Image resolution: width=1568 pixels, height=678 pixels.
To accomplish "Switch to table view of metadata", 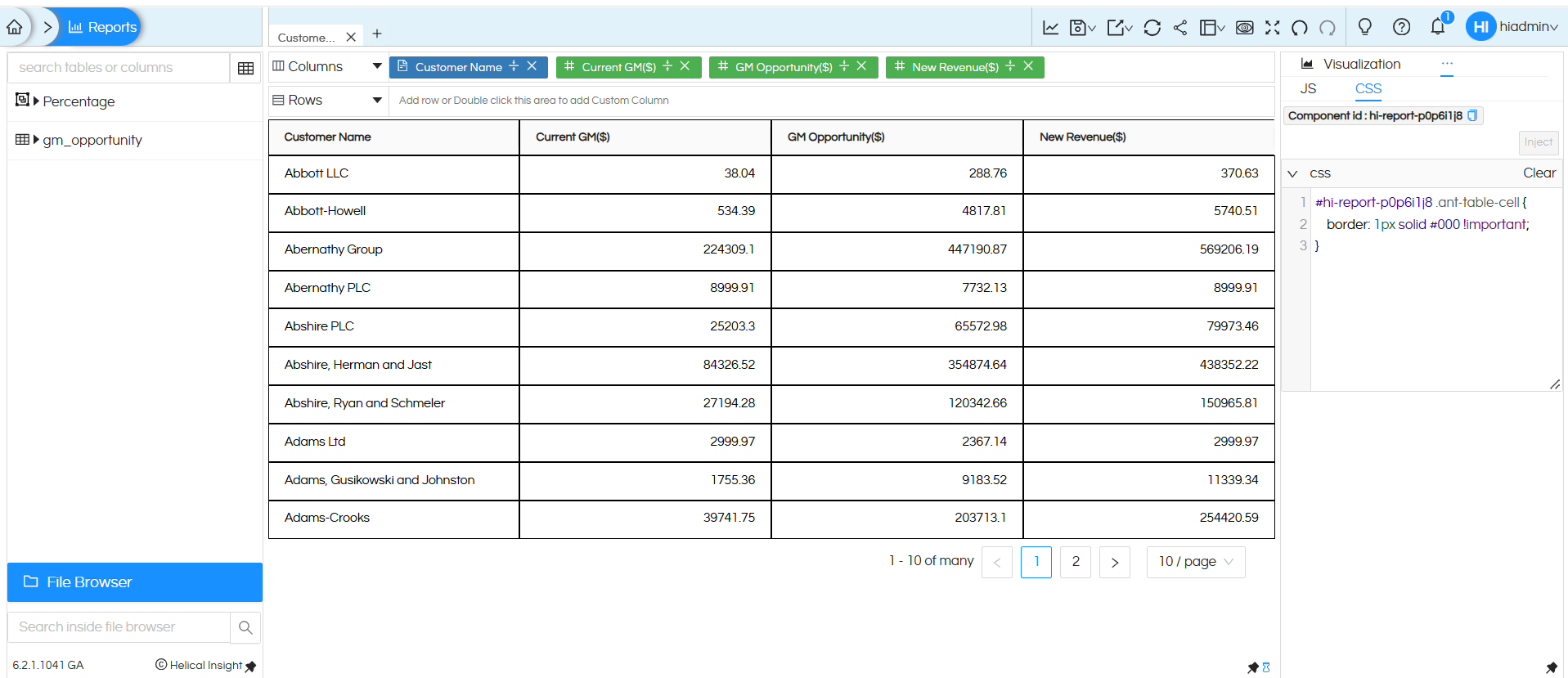I will [245, 68].
